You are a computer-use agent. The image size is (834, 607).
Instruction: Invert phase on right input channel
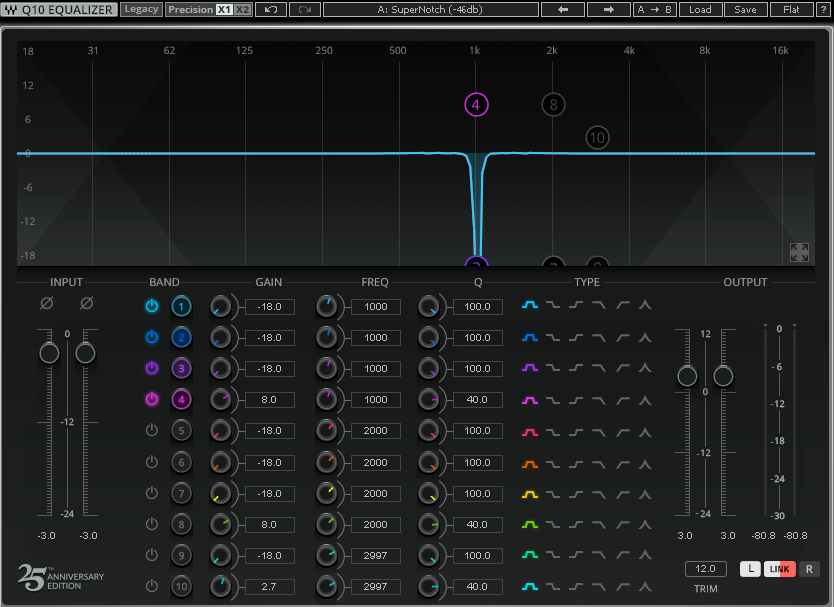pos(86,303)
